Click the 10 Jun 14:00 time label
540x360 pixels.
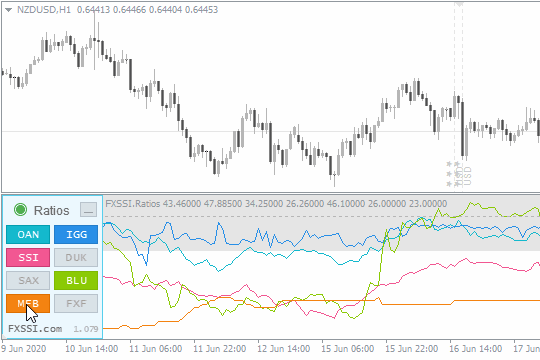(x=92, y=349)
